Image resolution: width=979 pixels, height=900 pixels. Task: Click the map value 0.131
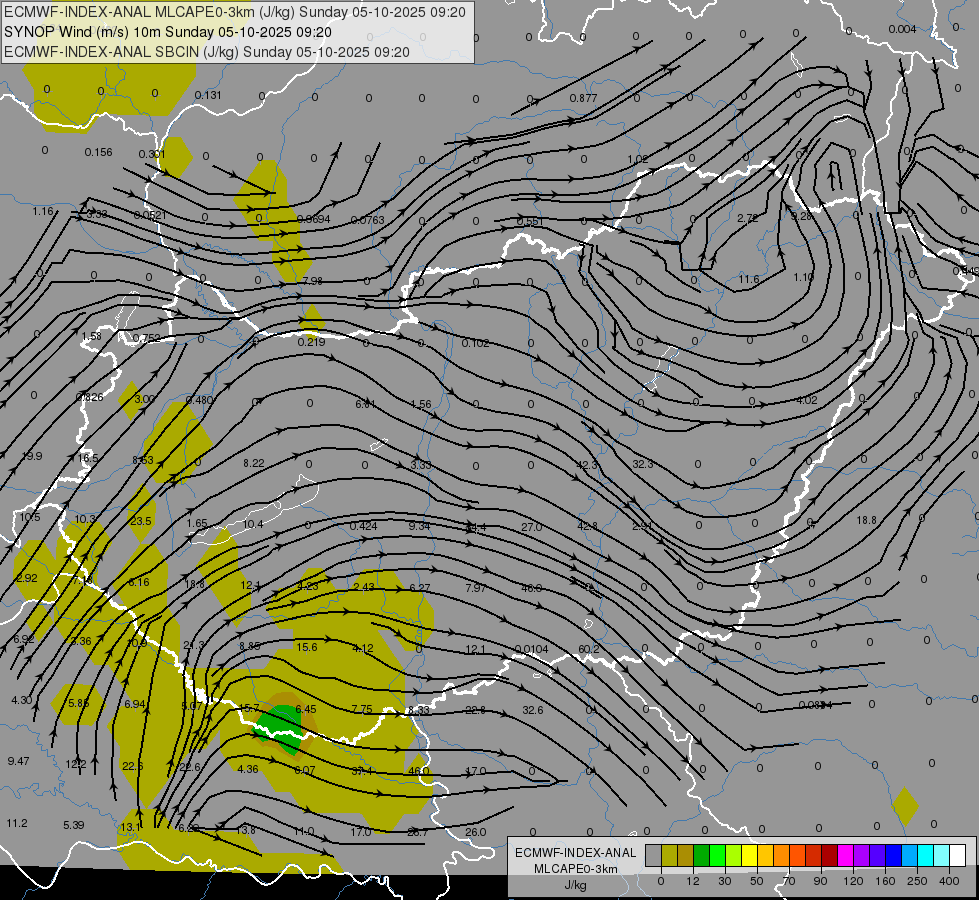[208, 95]
